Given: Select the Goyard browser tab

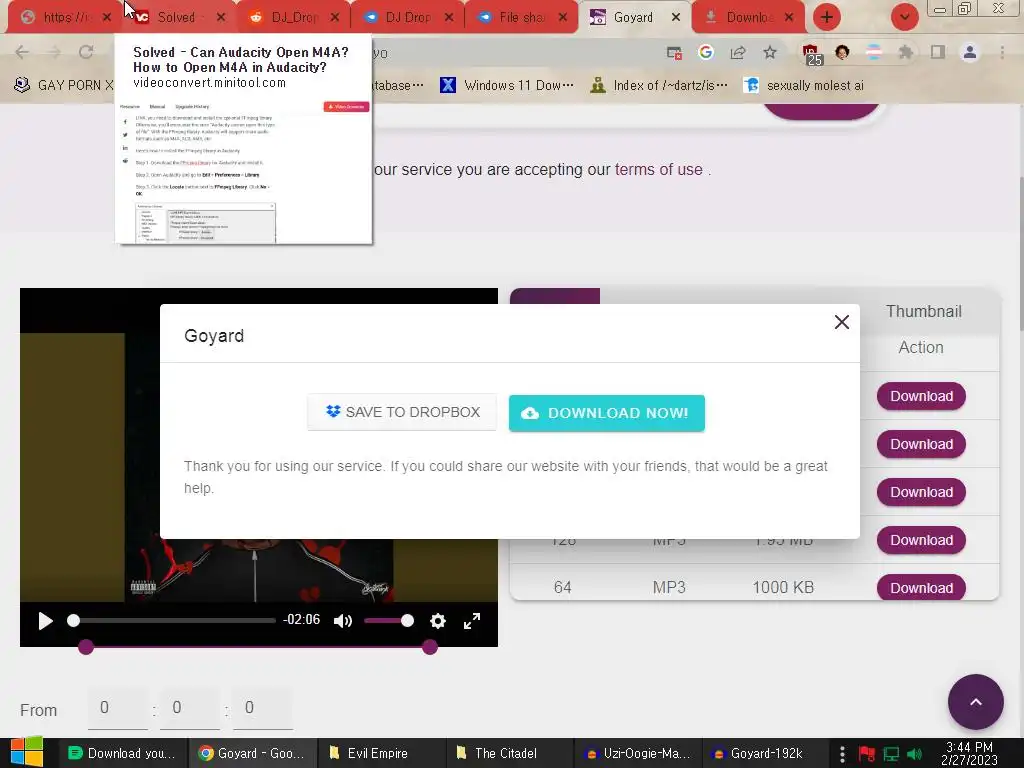Looking at the screenshot, I should 633,17.
